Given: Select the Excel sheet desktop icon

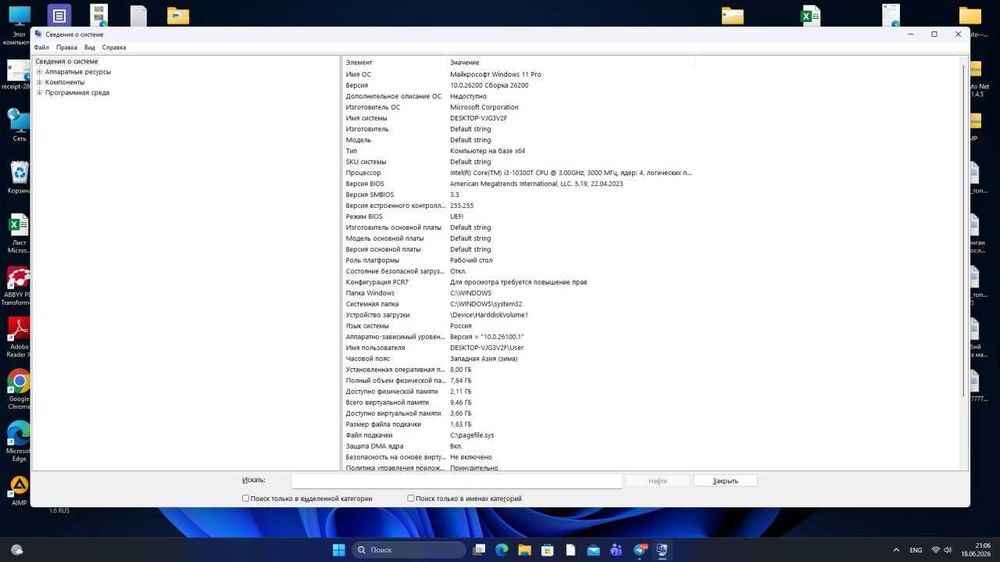Looking at the screenshot, I should coord(18,233).
